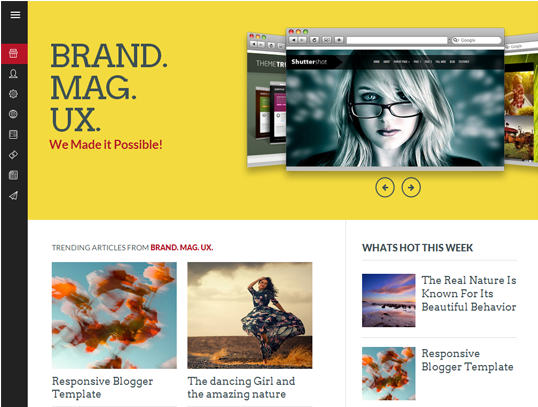Open the hamburger menu in the sidebar
The image size is (538, 407).
click(x=15, y=15)
